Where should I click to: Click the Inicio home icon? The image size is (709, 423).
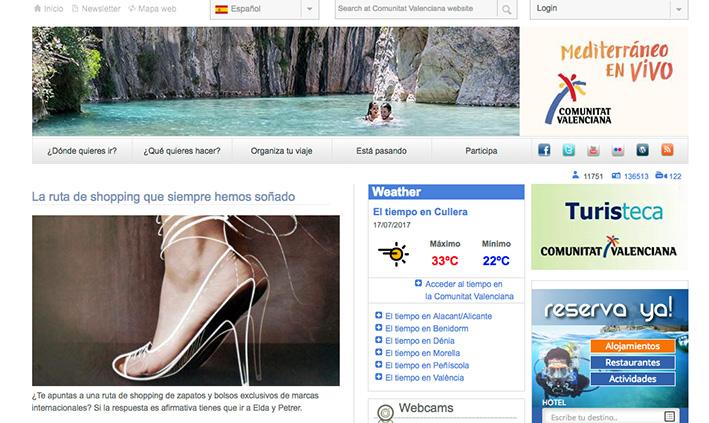38,9
